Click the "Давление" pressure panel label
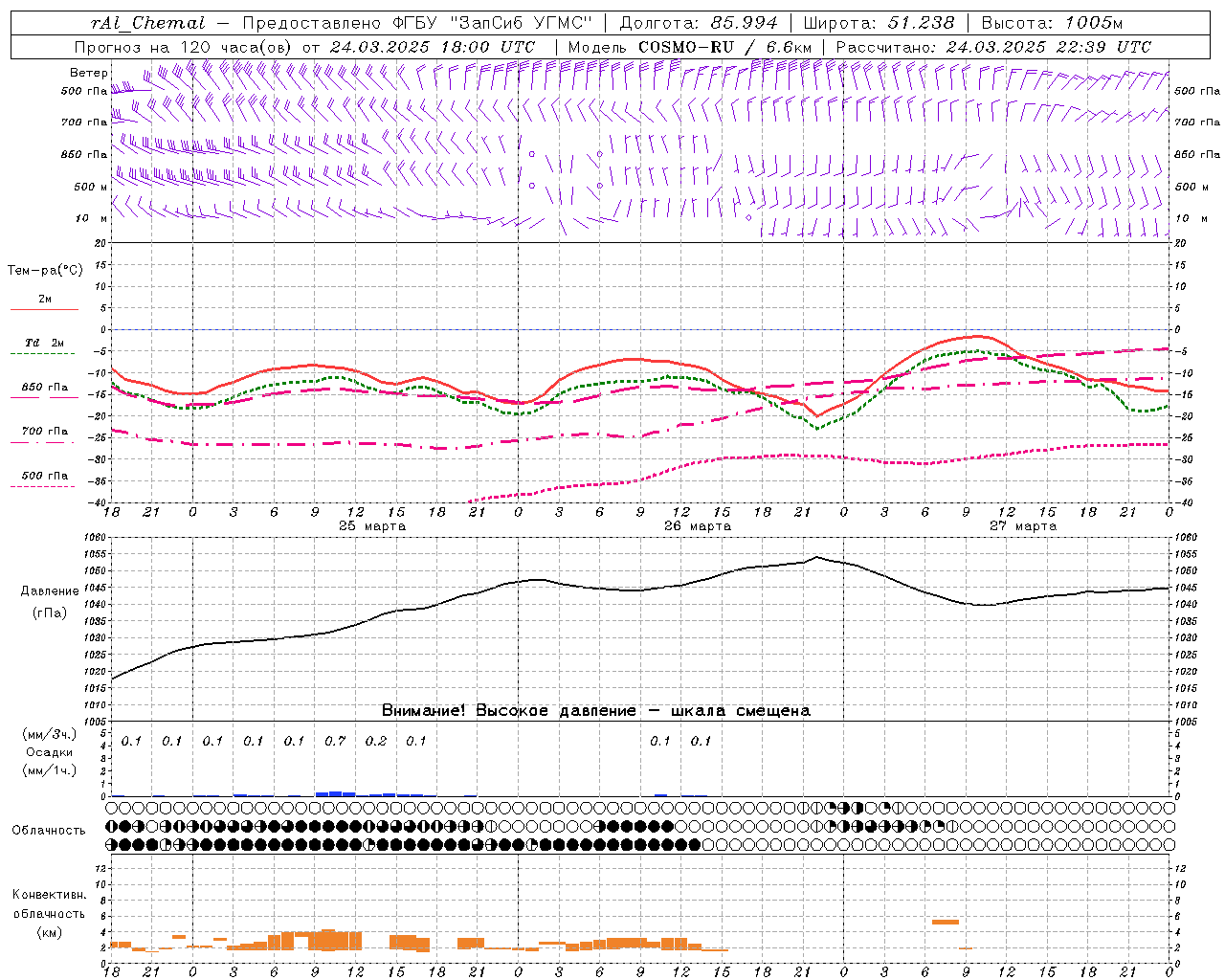The height and width of the screenshot is (980, 1225). pyautogui.click(x=50, y=591)
